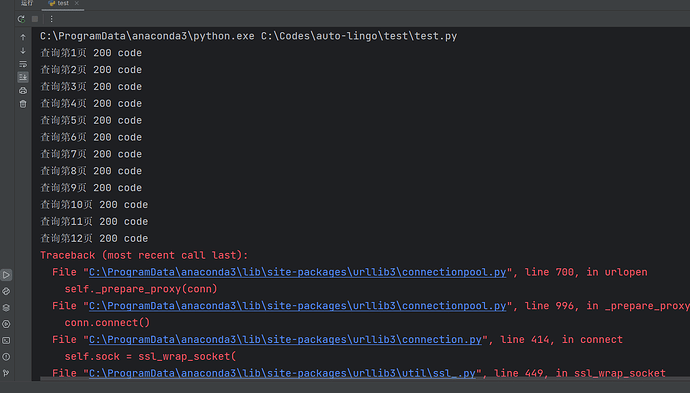Image resolution: width=690 pixels, height=393 pixels.
Task: Click the 'Traceback (most recent call last):' line
Action: click(x=144, y=255)
